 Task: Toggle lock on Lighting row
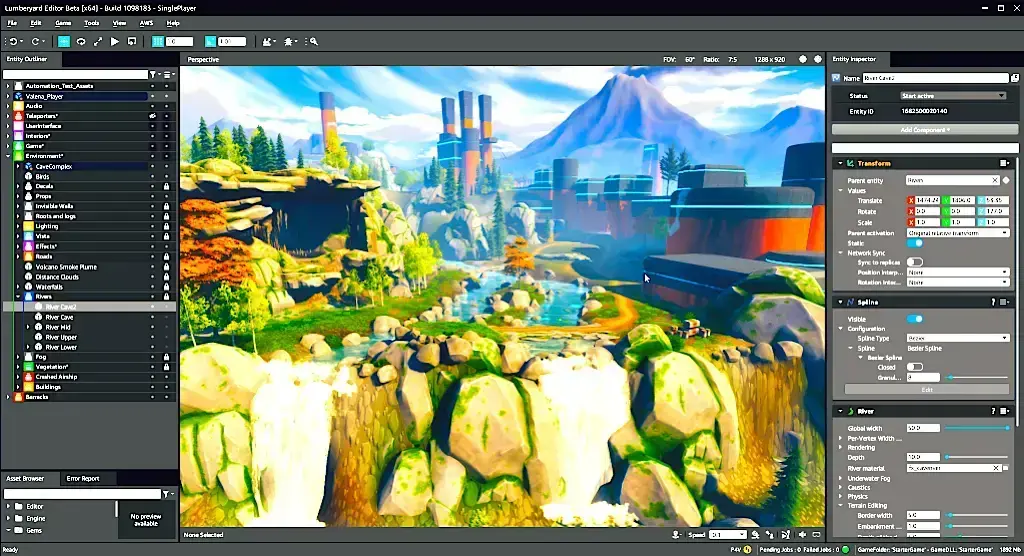click(x=167, y=226)
